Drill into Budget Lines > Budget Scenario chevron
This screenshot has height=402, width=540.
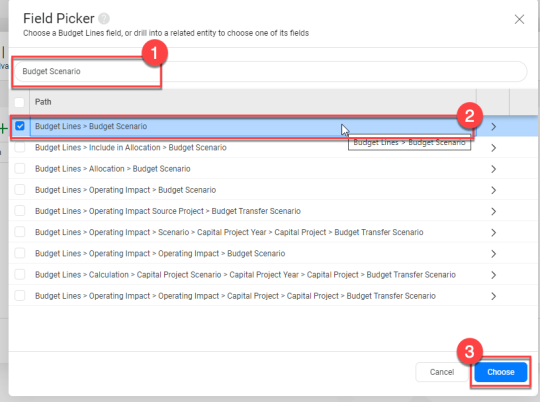coord(493,127)
